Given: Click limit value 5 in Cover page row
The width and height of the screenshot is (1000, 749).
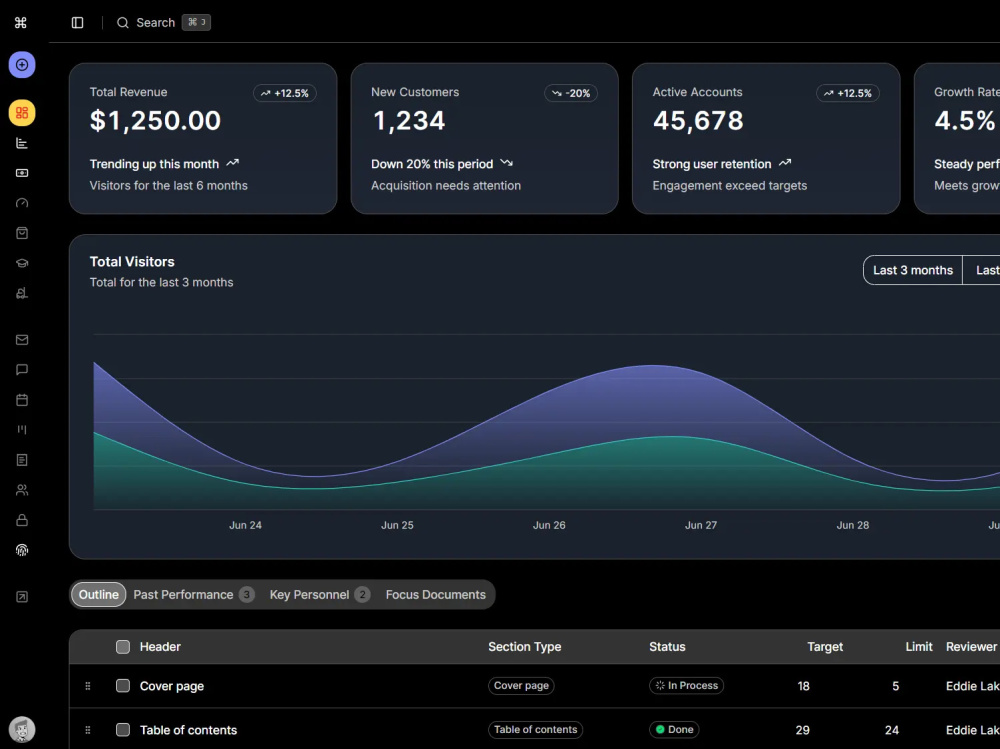Looking at the screenshot, I should tap(895, 686).
